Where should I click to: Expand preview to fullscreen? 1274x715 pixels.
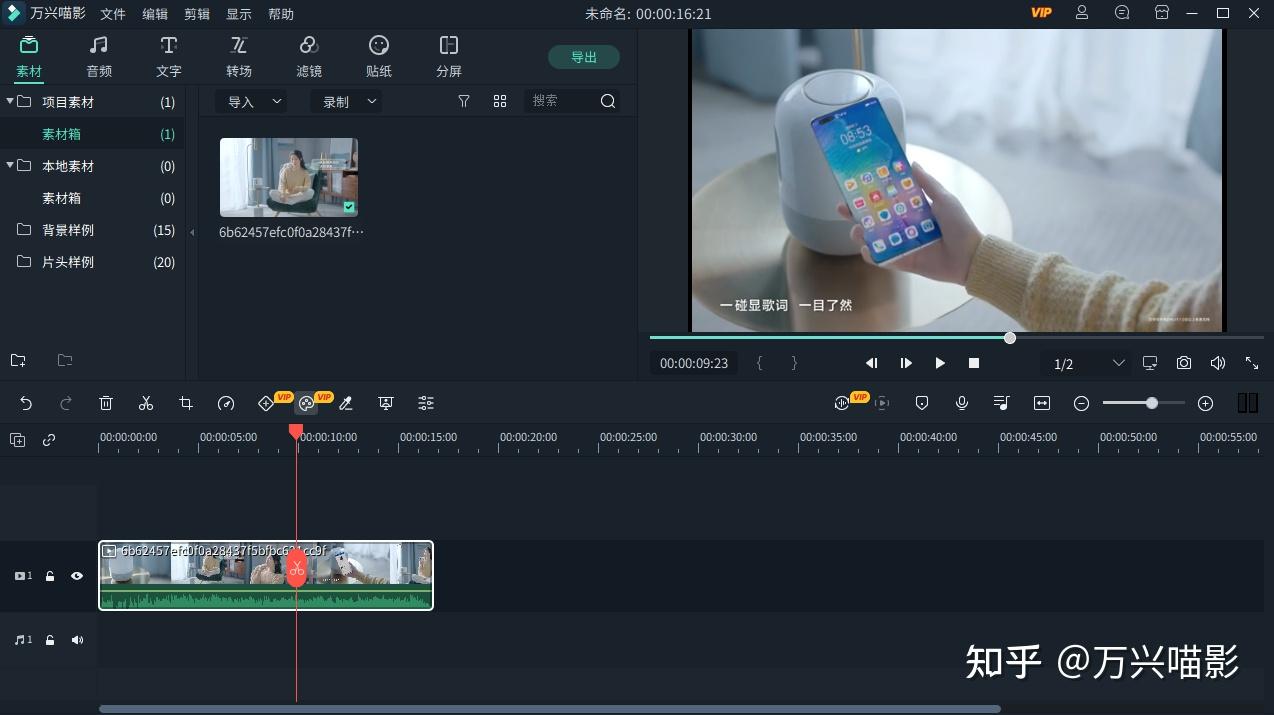click(1252, 363)
